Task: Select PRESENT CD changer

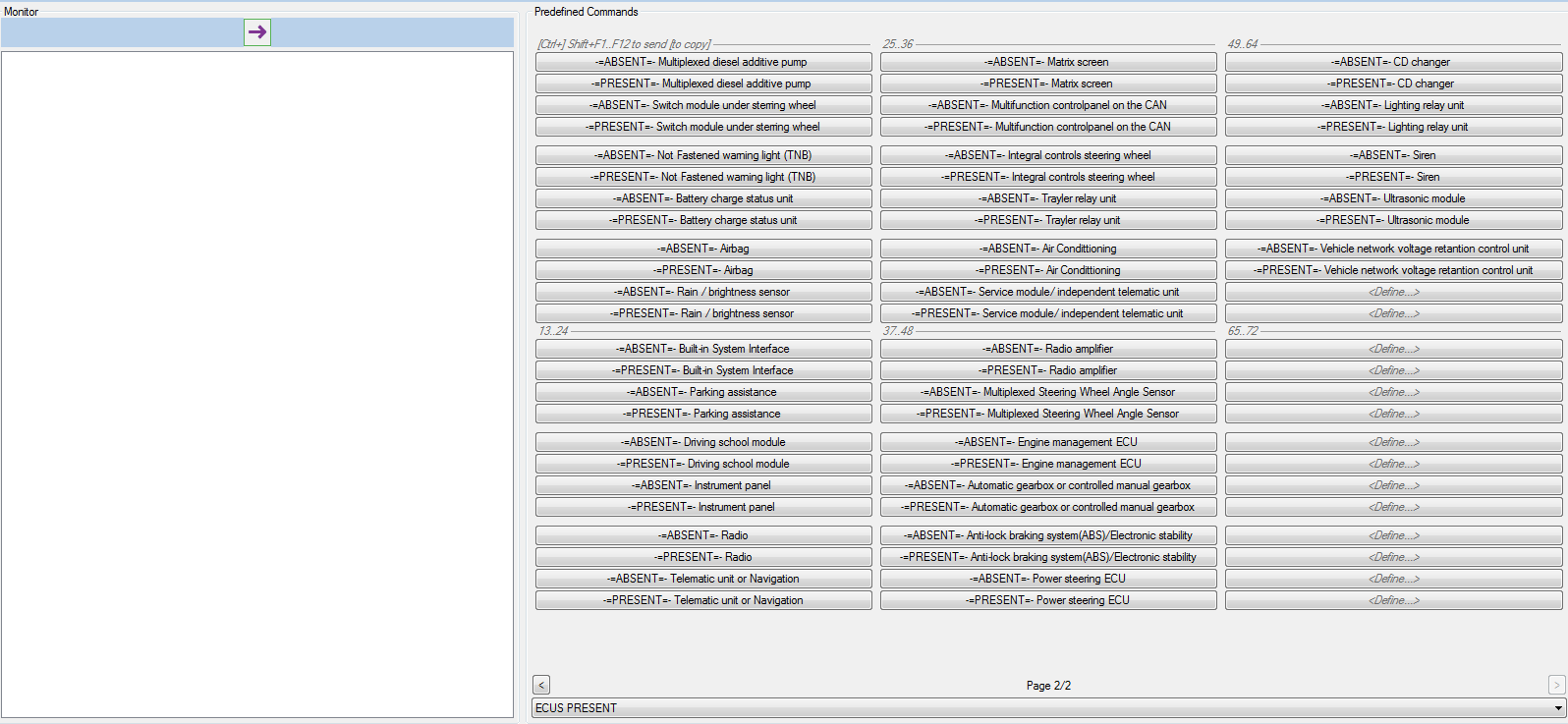Action: pyautogui.click(x=1393, y=84)
